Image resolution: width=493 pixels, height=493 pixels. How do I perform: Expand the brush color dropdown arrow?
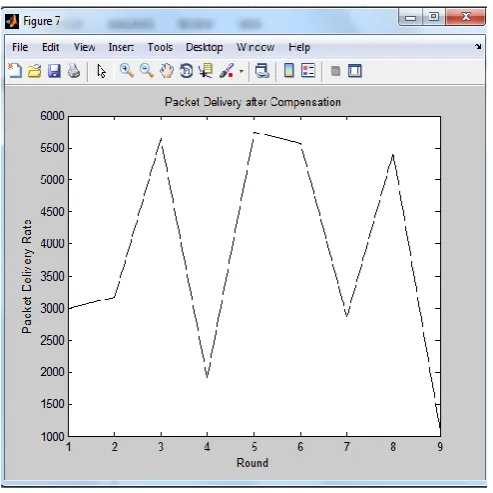(x=241, y=71)
